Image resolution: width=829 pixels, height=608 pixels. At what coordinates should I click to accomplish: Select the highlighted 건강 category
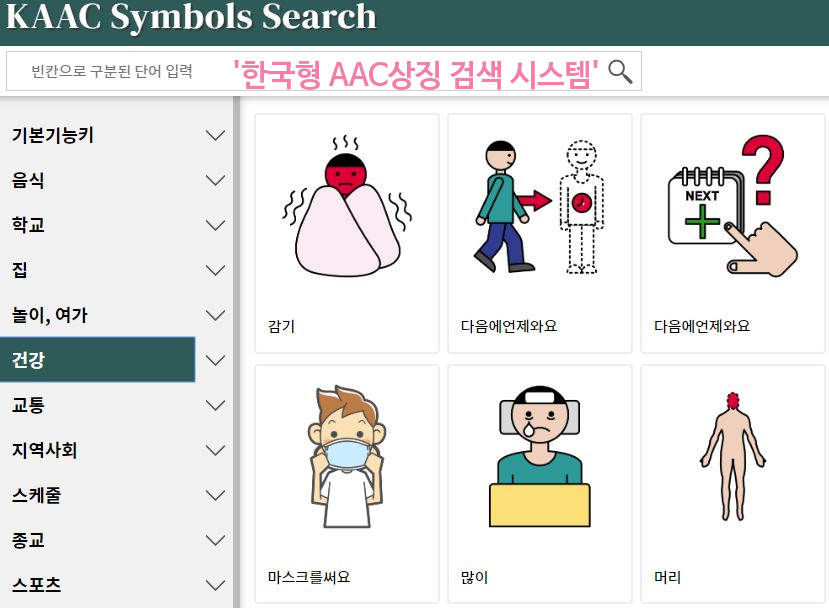tap(98, 360)
